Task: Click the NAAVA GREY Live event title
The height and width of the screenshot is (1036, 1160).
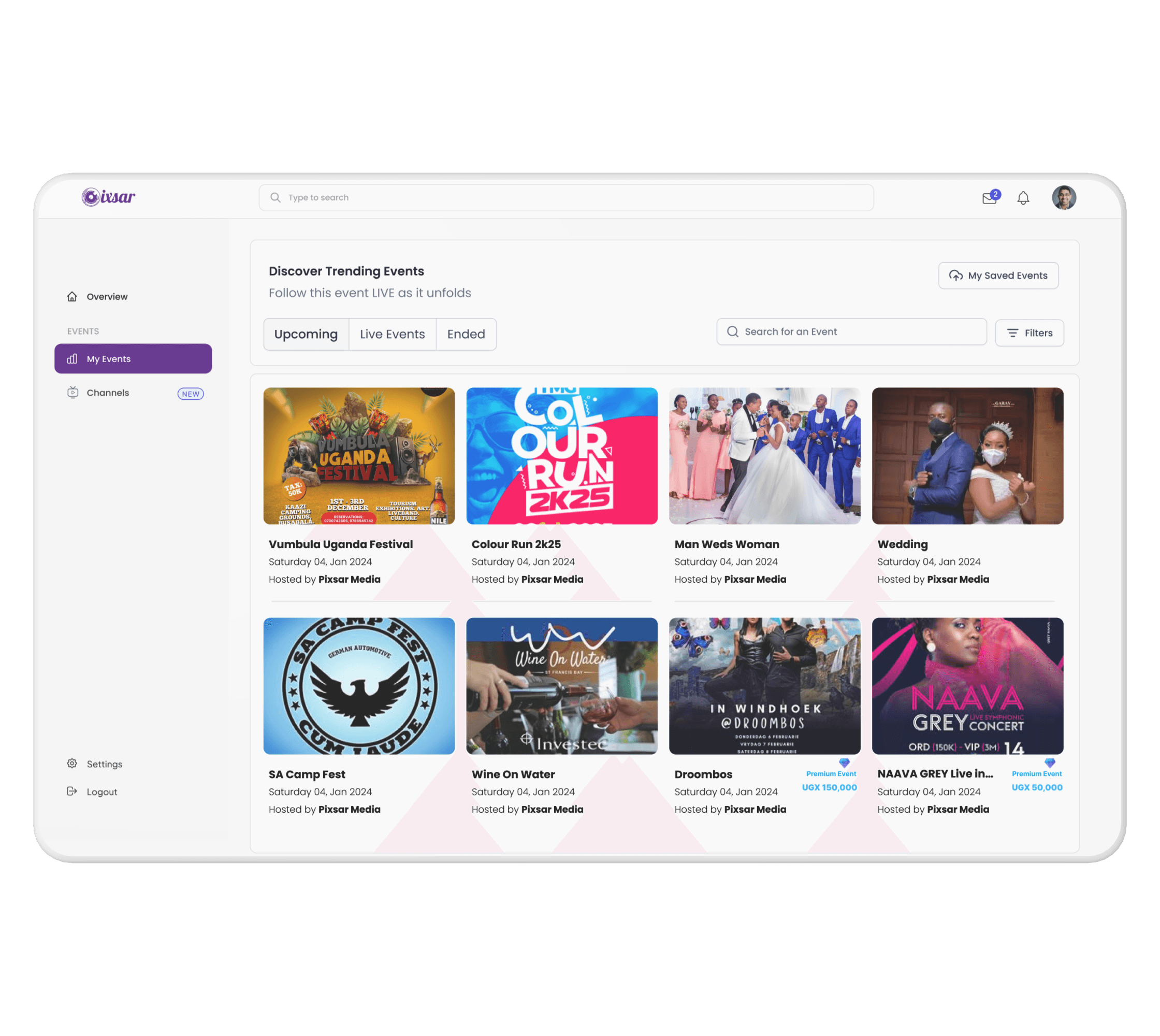Action: tap(935, 773)
